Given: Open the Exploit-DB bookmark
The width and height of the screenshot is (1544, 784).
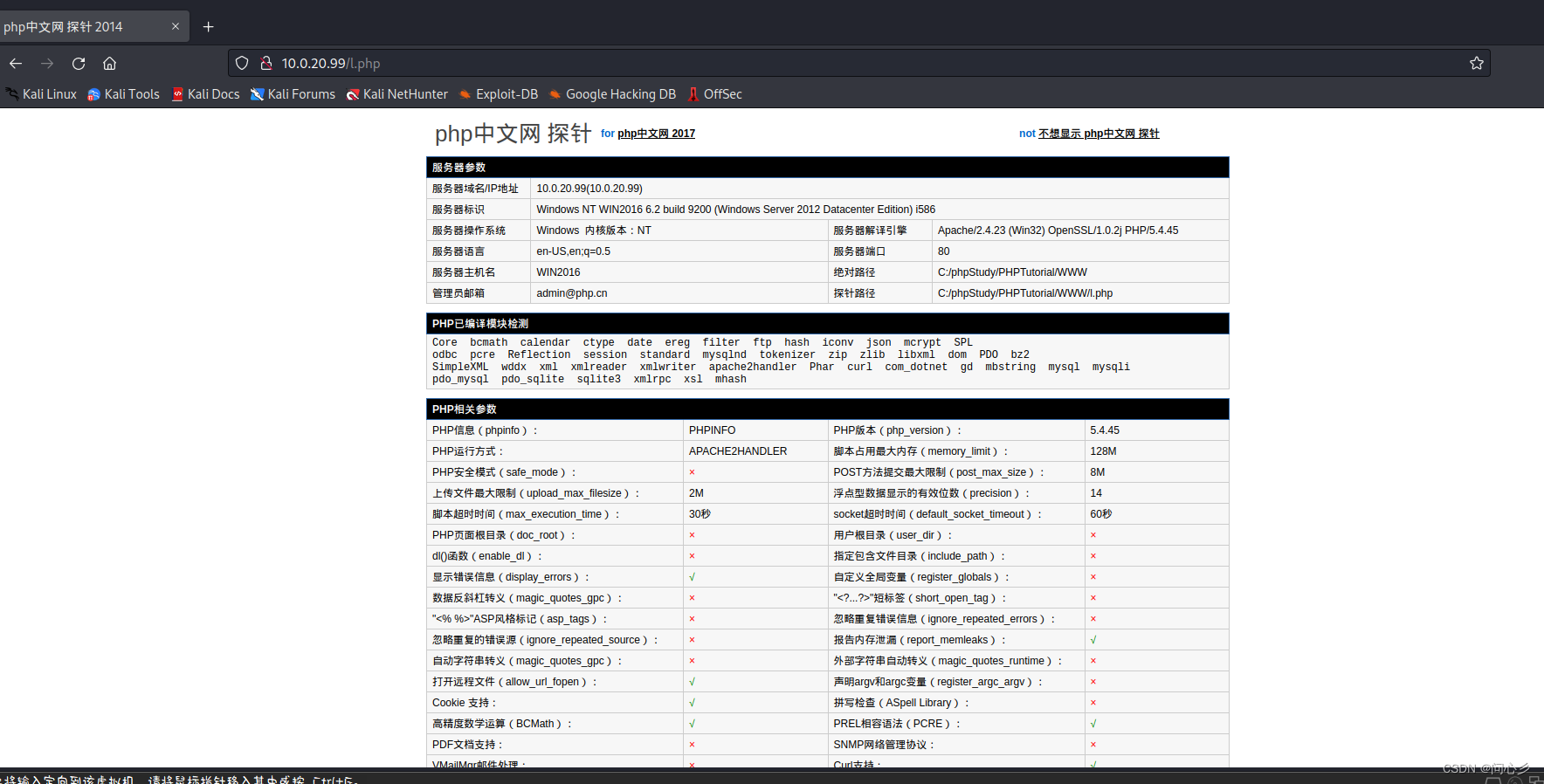Looking at the screenshot, I should point(499,94).
